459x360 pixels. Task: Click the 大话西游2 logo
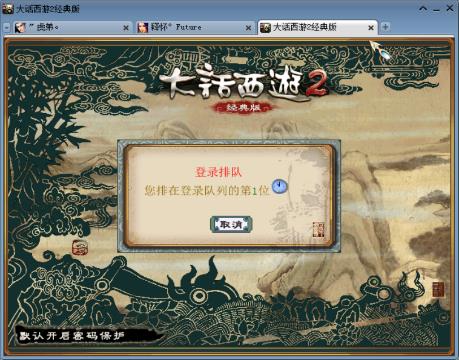(243, 82)
